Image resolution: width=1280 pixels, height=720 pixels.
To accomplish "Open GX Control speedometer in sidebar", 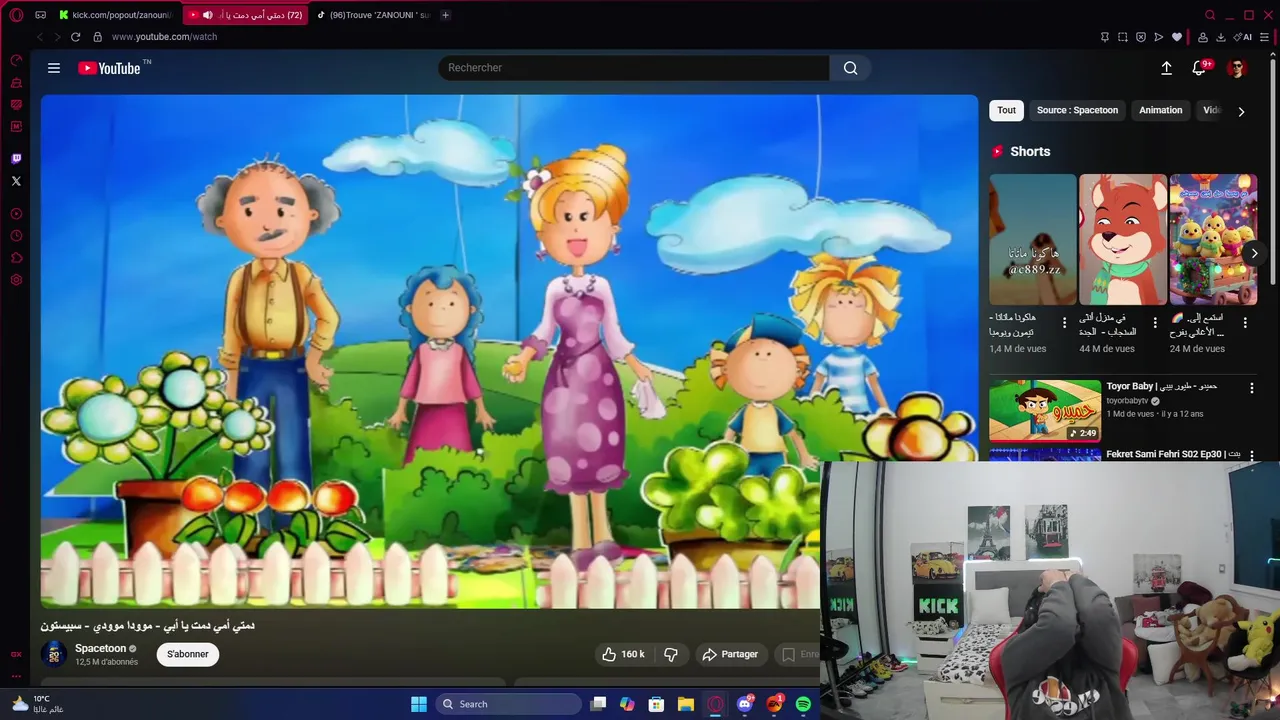I will tap(16, 61).
